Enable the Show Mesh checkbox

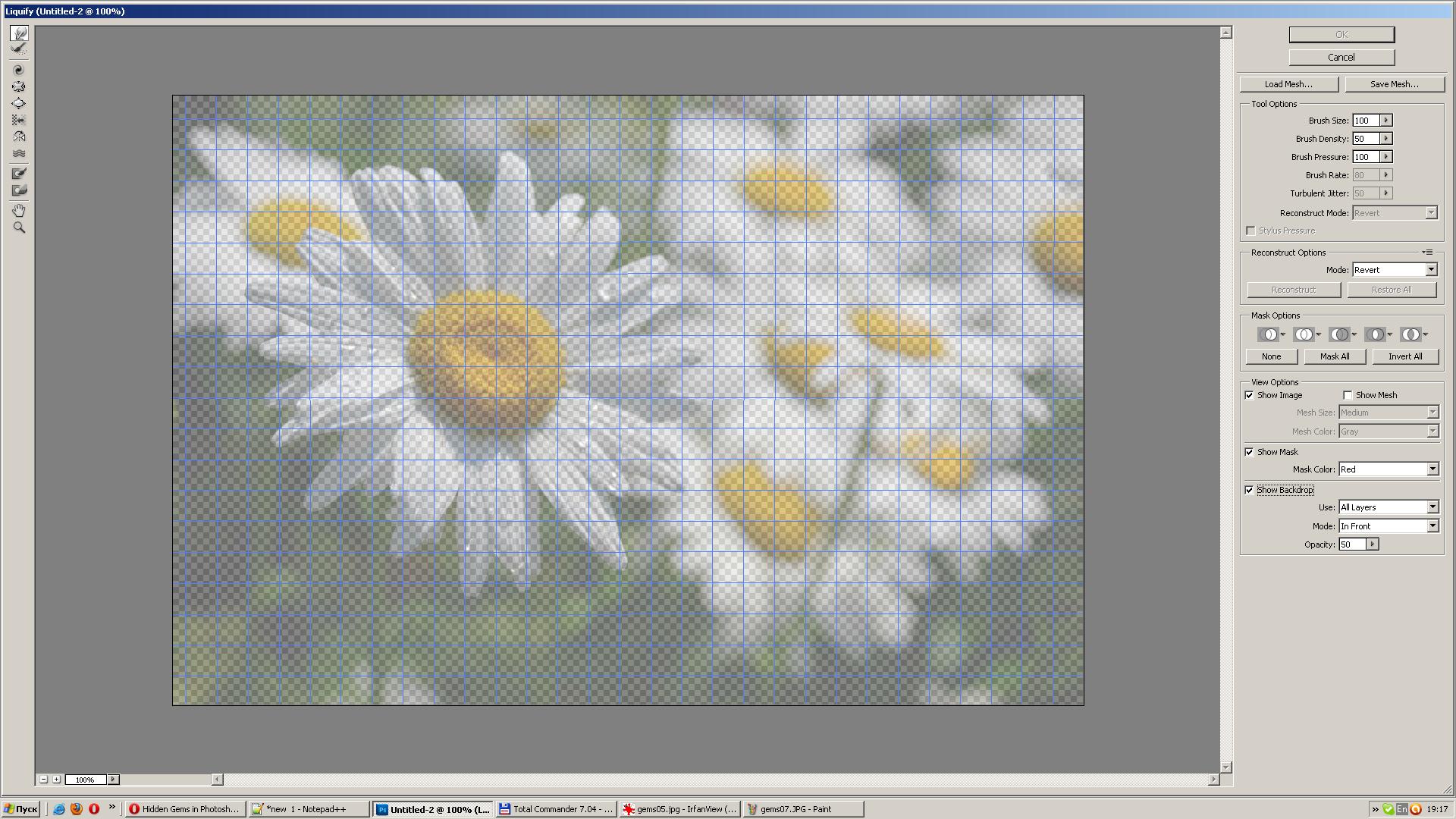(x=1348, y=395)
